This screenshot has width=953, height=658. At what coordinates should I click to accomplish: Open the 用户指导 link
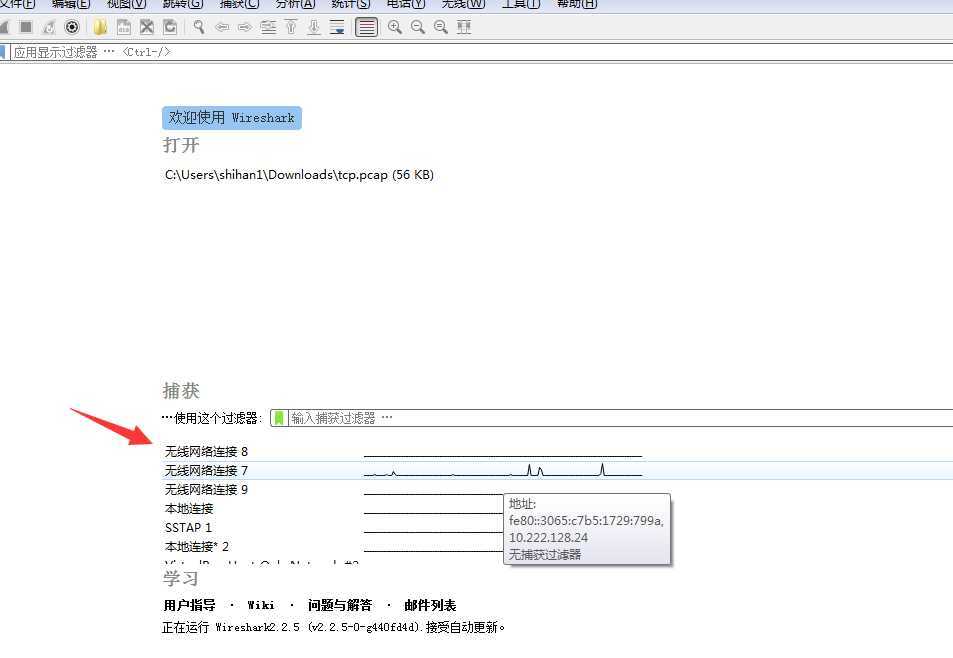point(189,605)
